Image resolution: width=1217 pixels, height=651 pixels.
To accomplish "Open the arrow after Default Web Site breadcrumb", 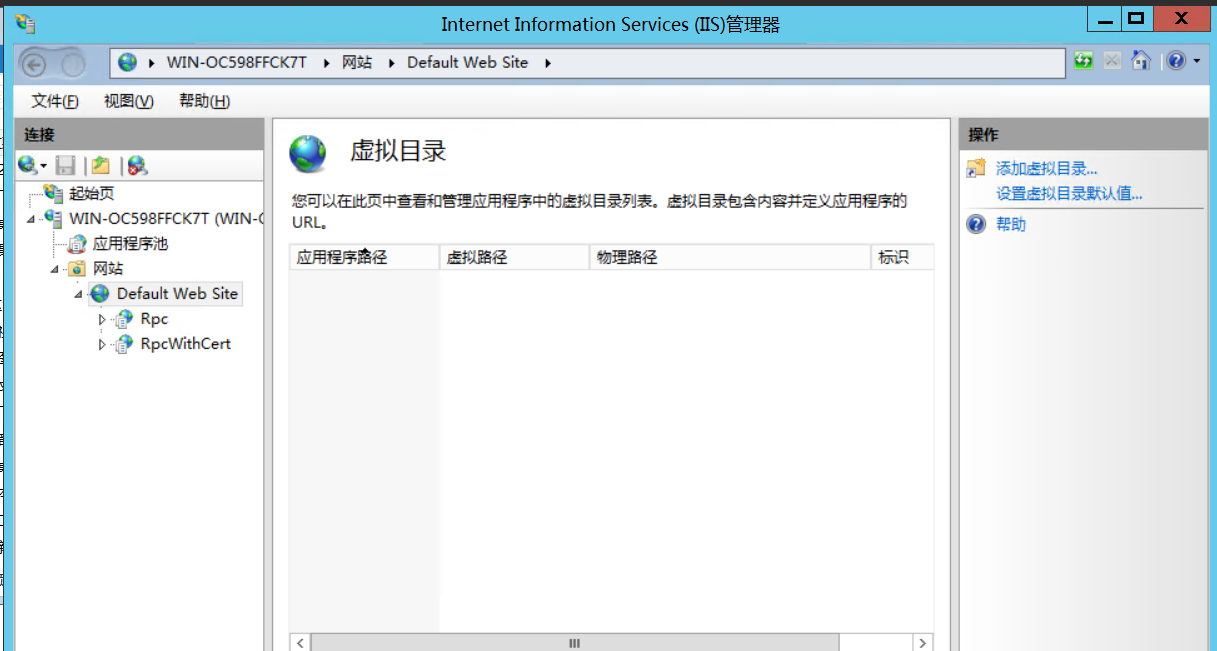I will pyautogui.click(x=548, y=62).
